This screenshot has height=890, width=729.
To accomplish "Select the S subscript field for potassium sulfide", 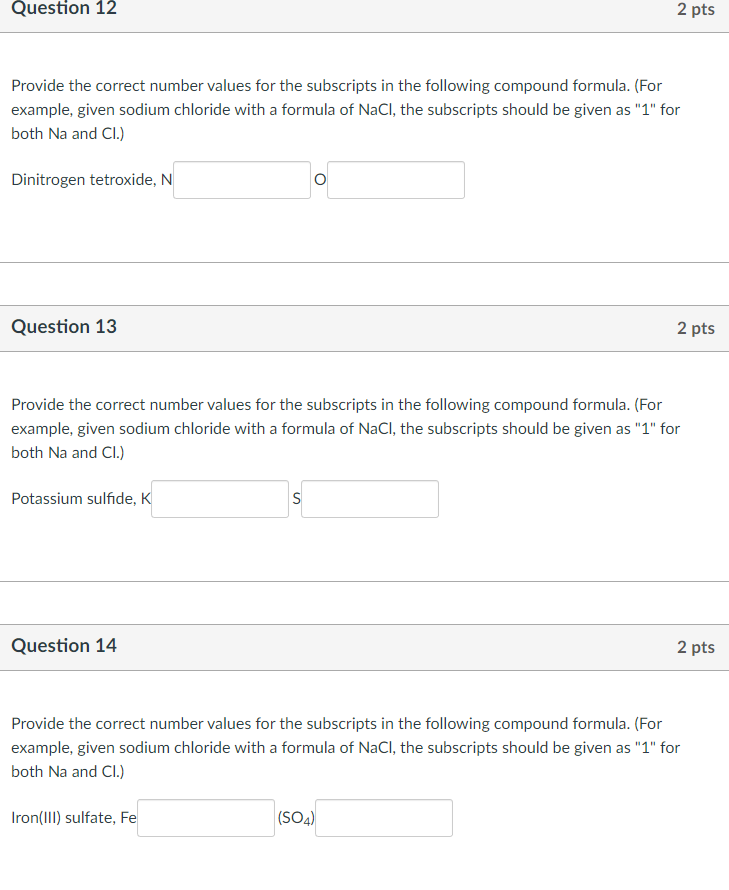I will [x=370, y=498].
